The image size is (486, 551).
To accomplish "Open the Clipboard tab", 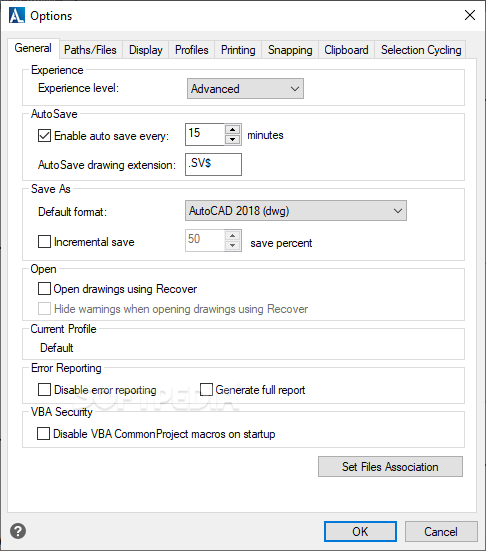I will pyautogui.click(x=346, y=50).
